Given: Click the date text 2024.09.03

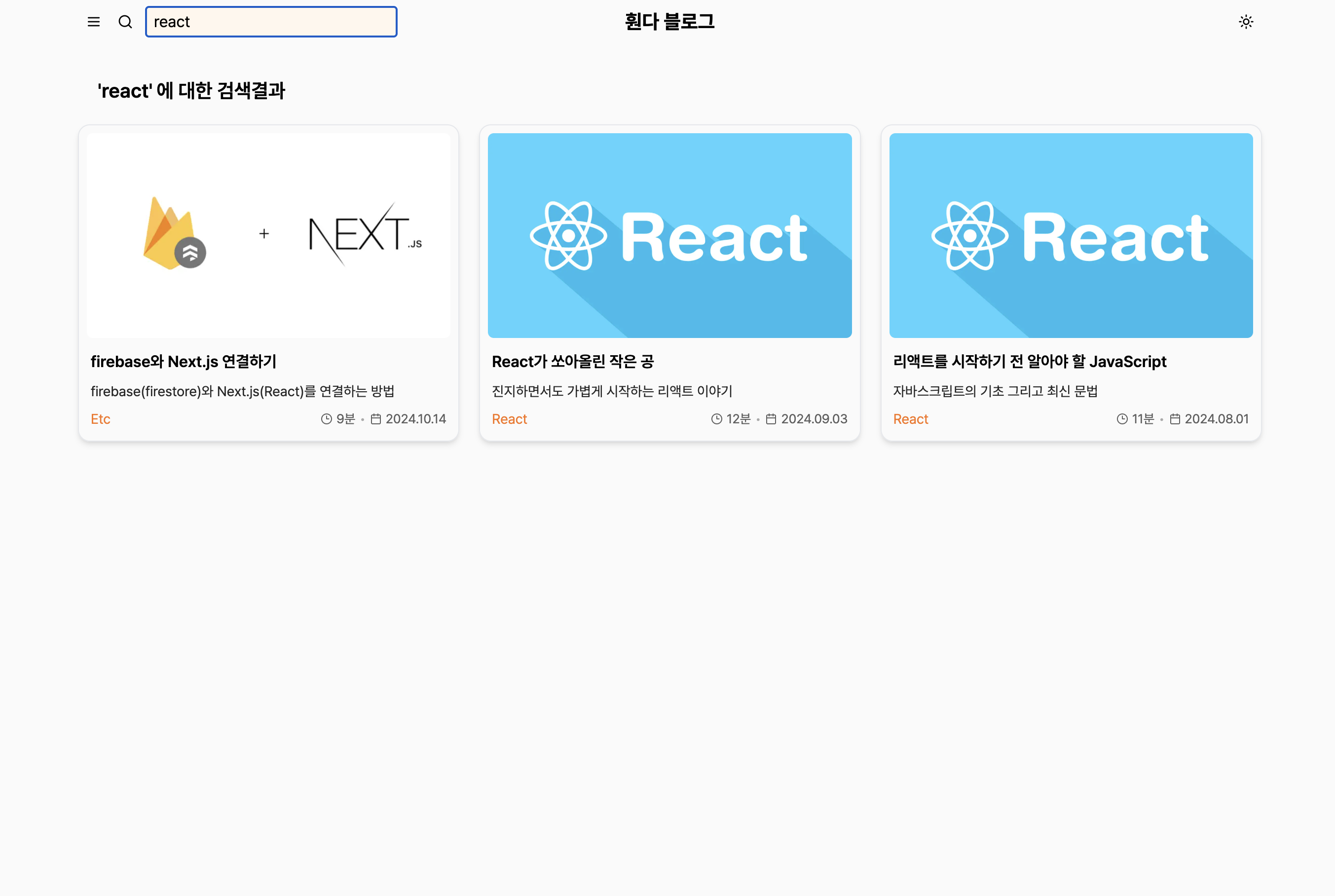Looking at the screenshot, I should [x=814, y=419].
